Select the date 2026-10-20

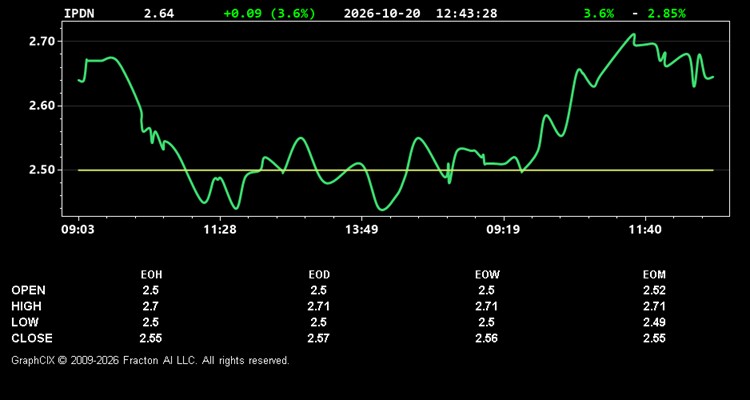coord(382,13)
